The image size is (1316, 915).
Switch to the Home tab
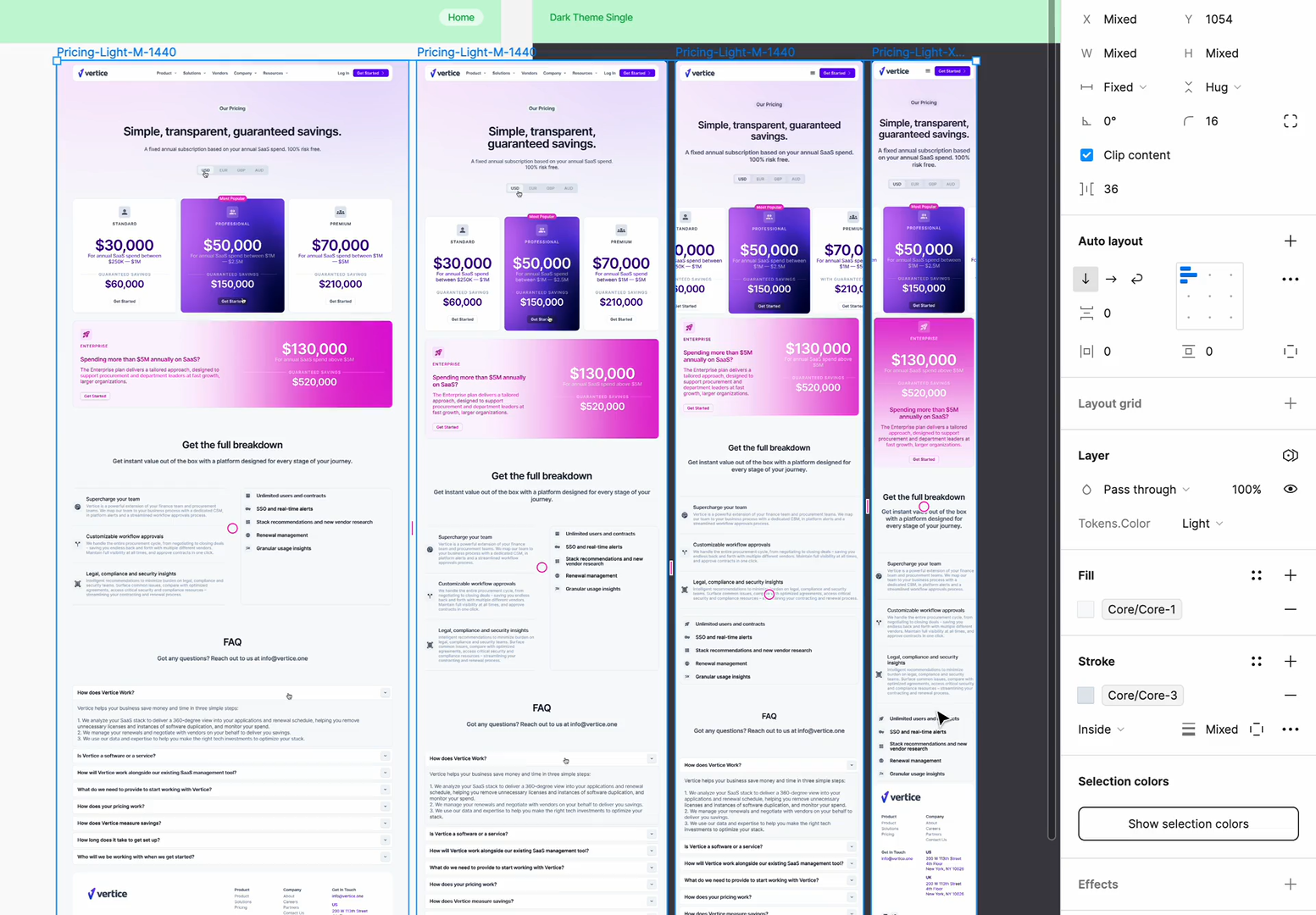[460, 17]
